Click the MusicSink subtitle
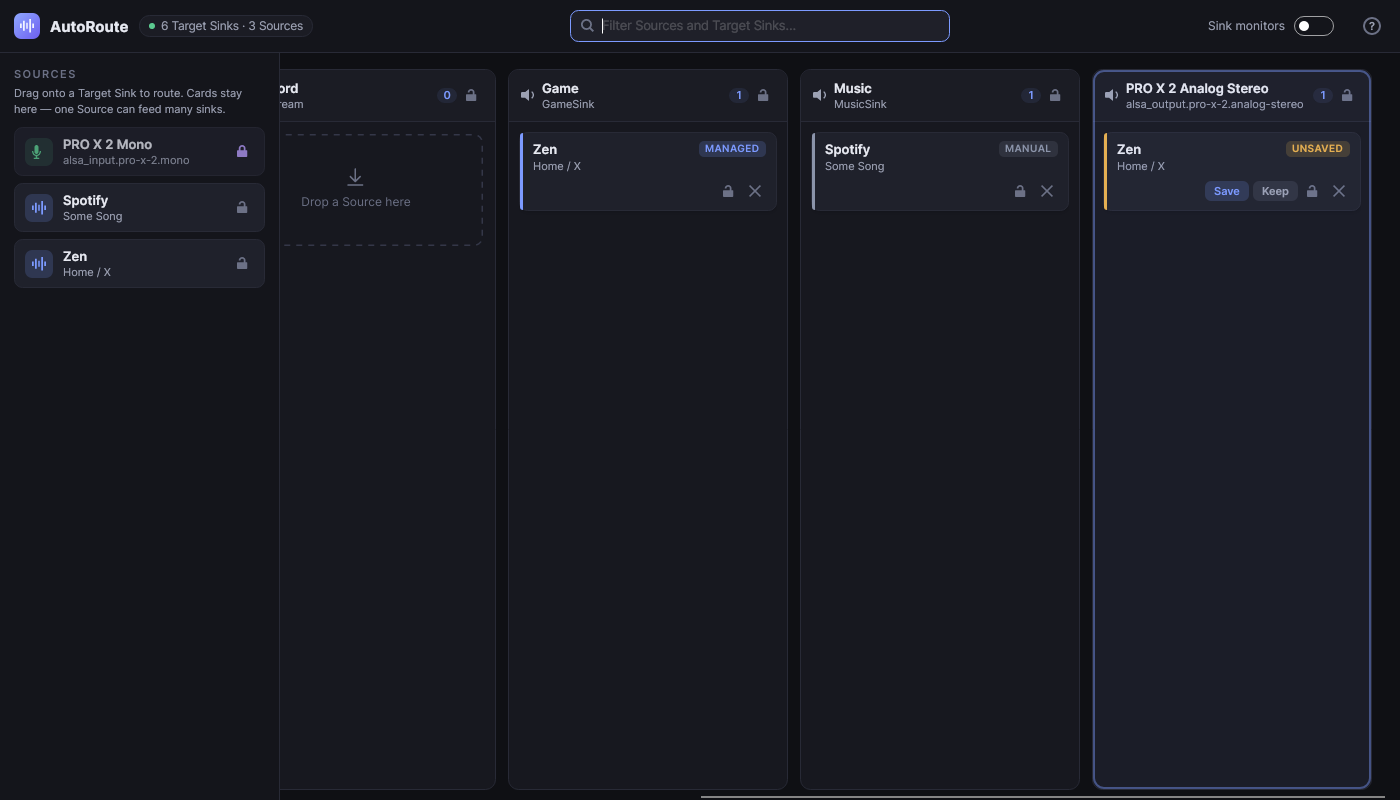1400x800 pixels. 860,104
